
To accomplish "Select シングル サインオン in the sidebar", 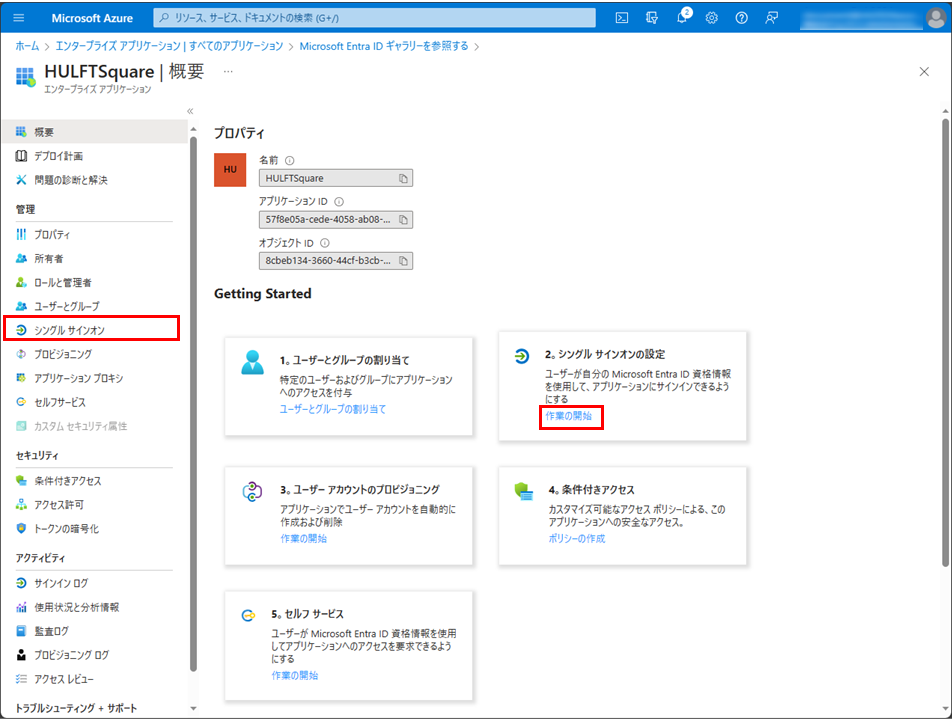I will pyautogui.click(x=69, y=330).
